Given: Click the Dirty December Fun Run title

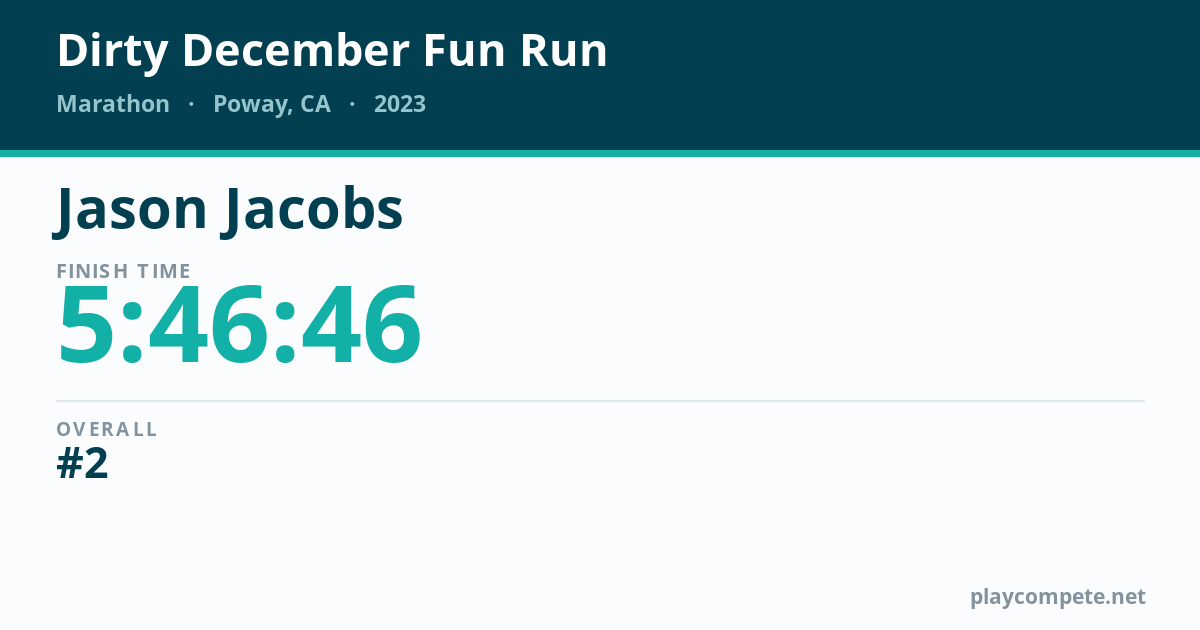Looking at the screenshot, I should pyautogui.click(x=332, y=51).
